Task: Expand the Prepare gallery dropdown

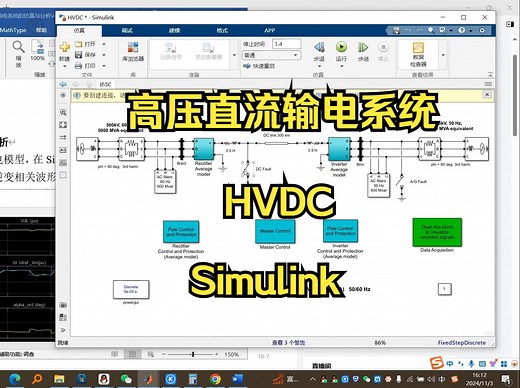Action: [234, 55]
